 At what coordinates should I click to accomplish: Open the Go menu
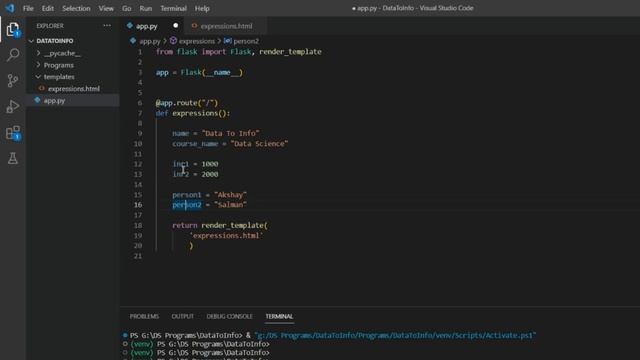[x=127, y=8]
